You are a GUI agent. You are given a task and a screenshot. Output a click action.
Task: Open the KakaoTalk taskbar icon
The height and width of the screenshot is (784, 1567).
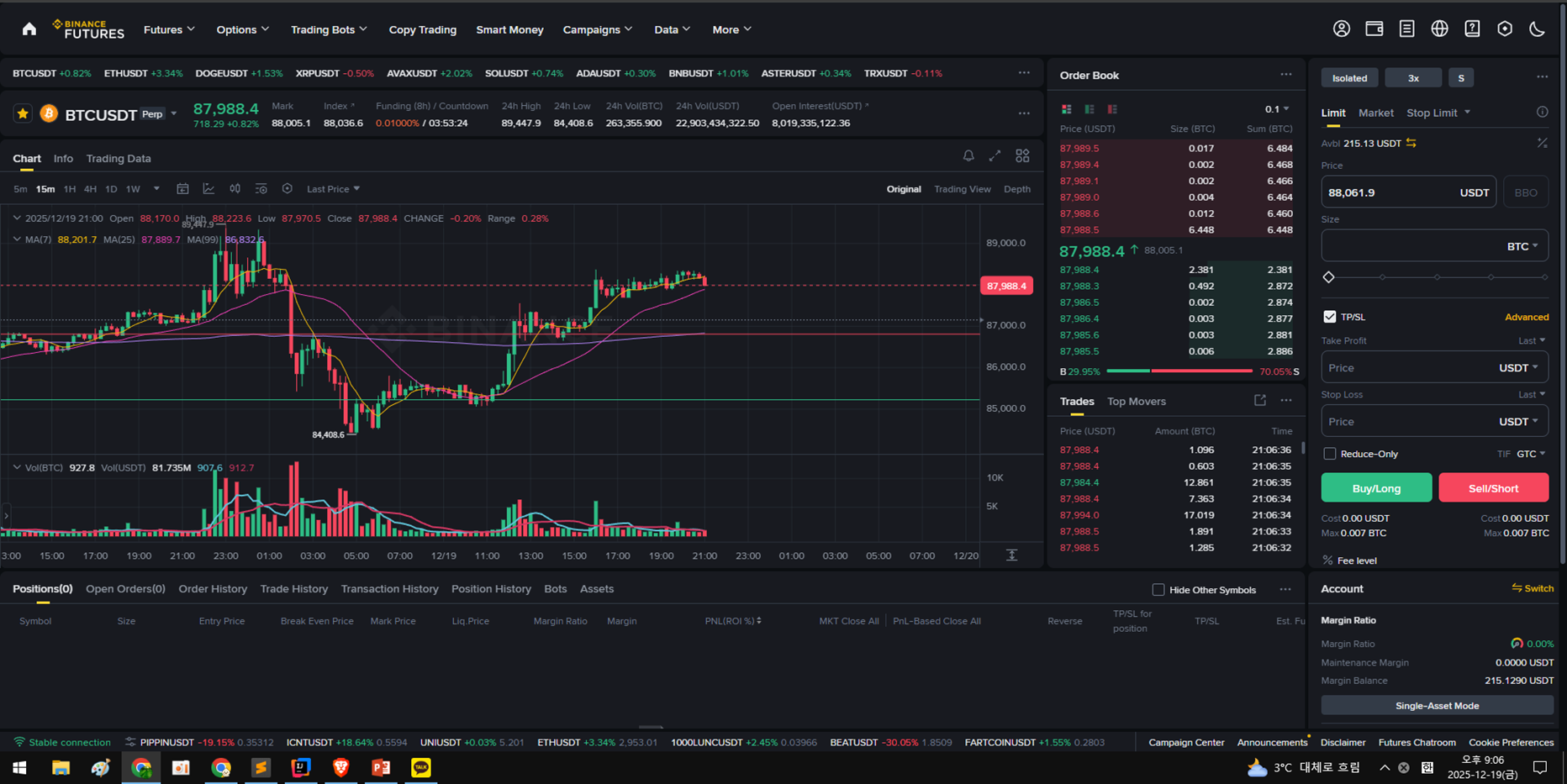421,767
